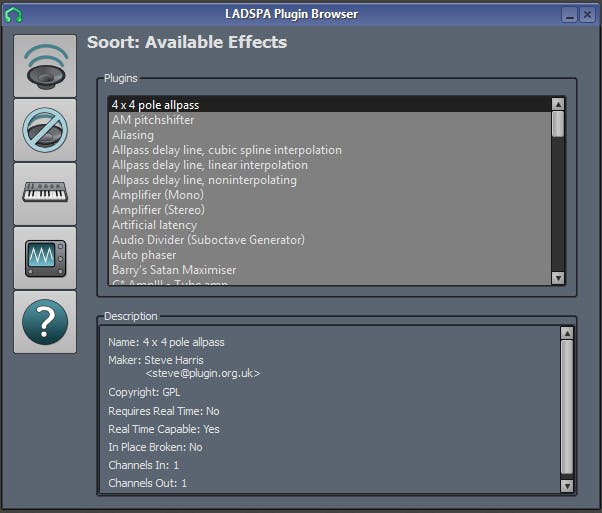
Task: Open the Available Effects speaker icon
Action: pyautogui.click(x=45, y=66)
